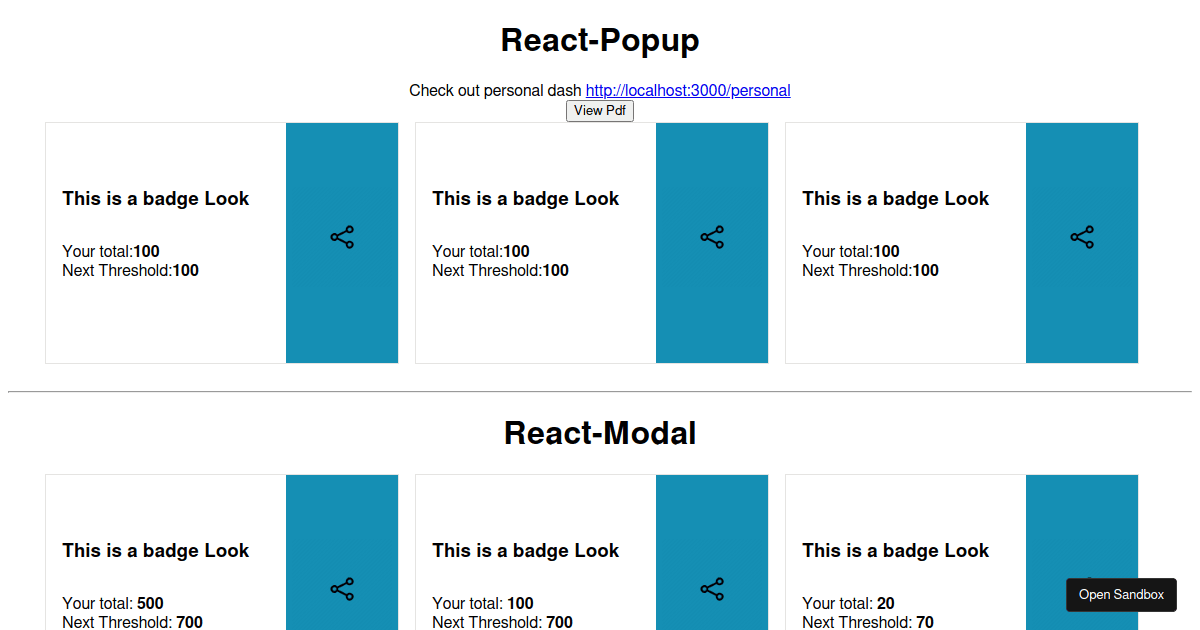Select the share icon on the third React-Popup badge

(1081, 237)
